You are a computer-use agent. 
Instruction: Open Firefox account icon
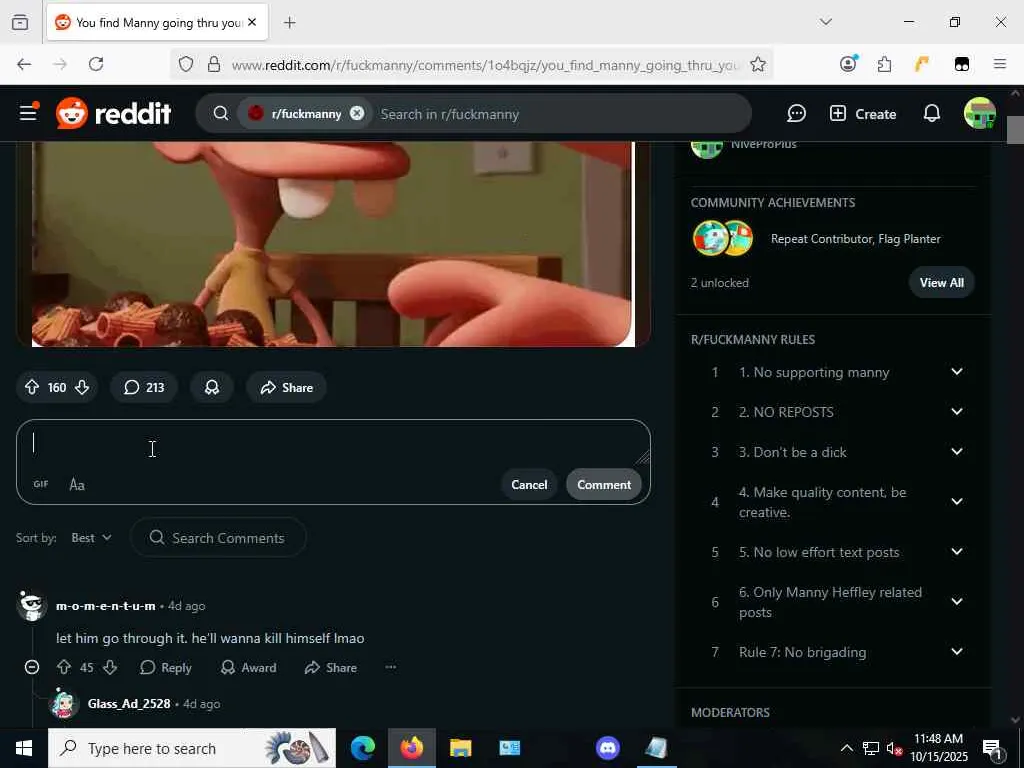(848, 63)
